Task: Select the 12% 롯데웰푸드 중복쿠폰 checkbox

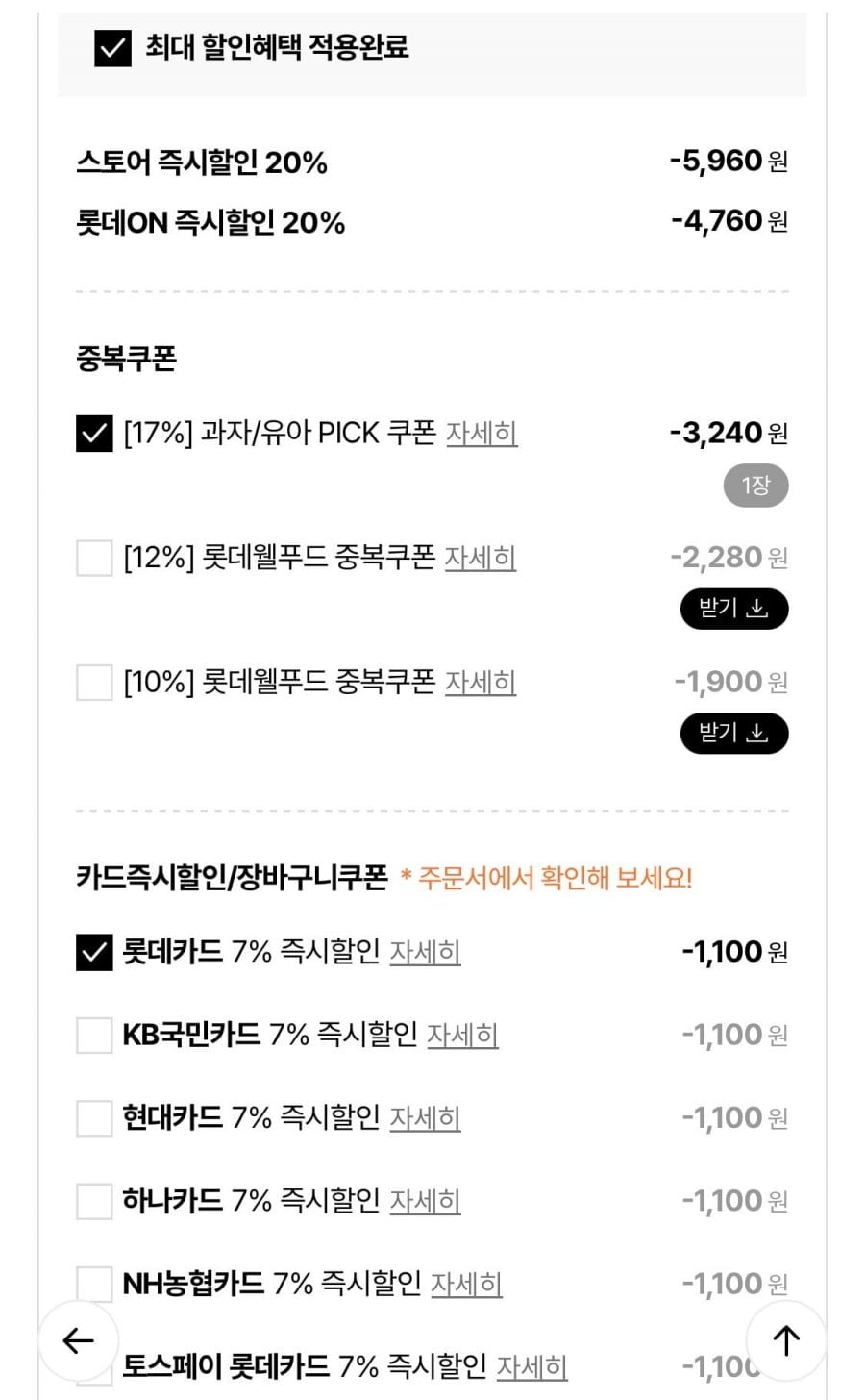Action: click(x=94, y=558)
